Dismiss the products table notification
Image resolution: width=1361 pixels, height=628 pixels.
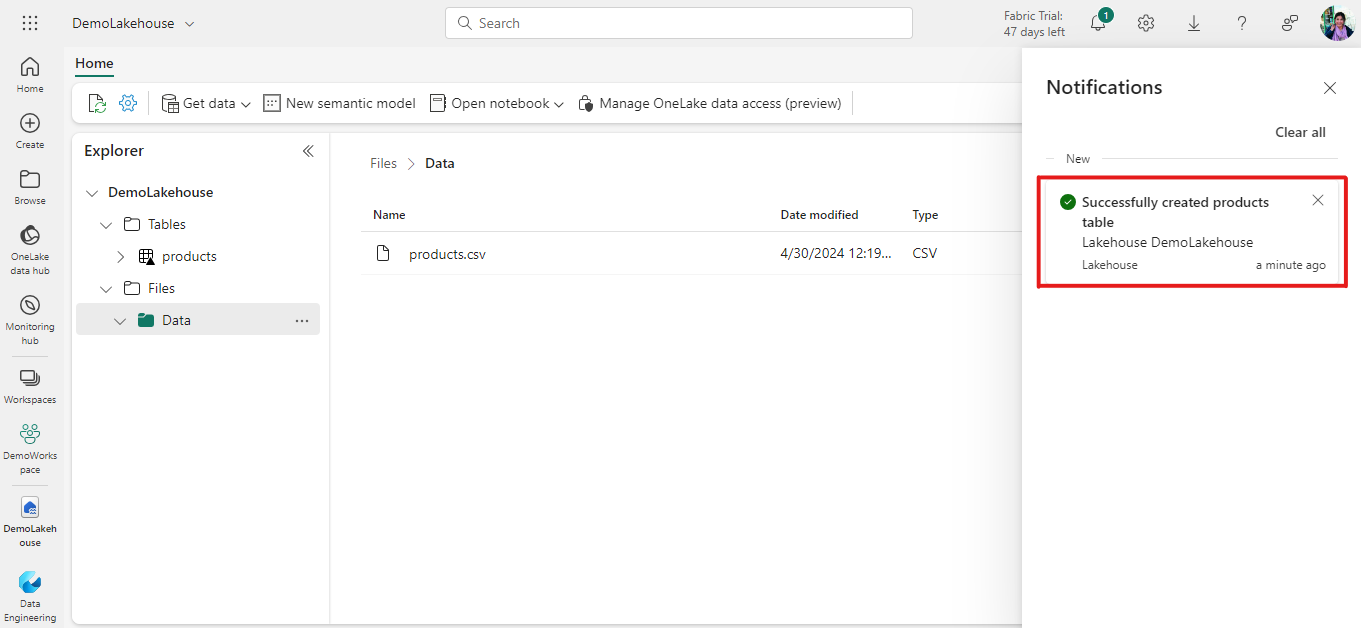point(1318,200)
